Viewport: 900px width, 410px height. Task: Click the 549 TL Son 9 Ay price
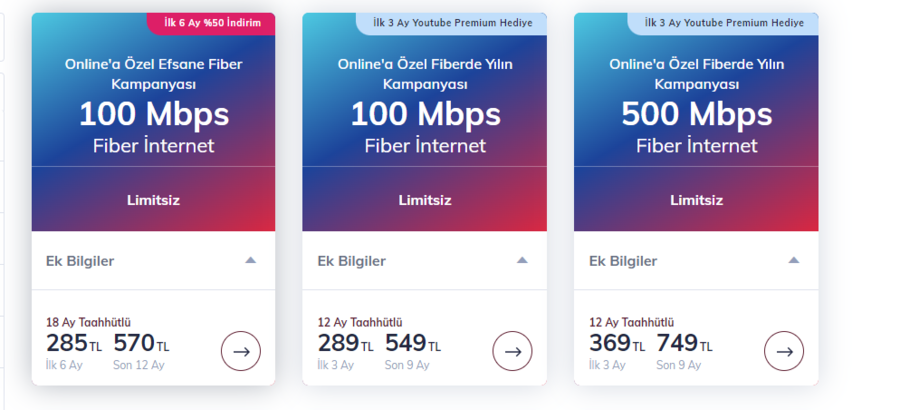point(413,351)
